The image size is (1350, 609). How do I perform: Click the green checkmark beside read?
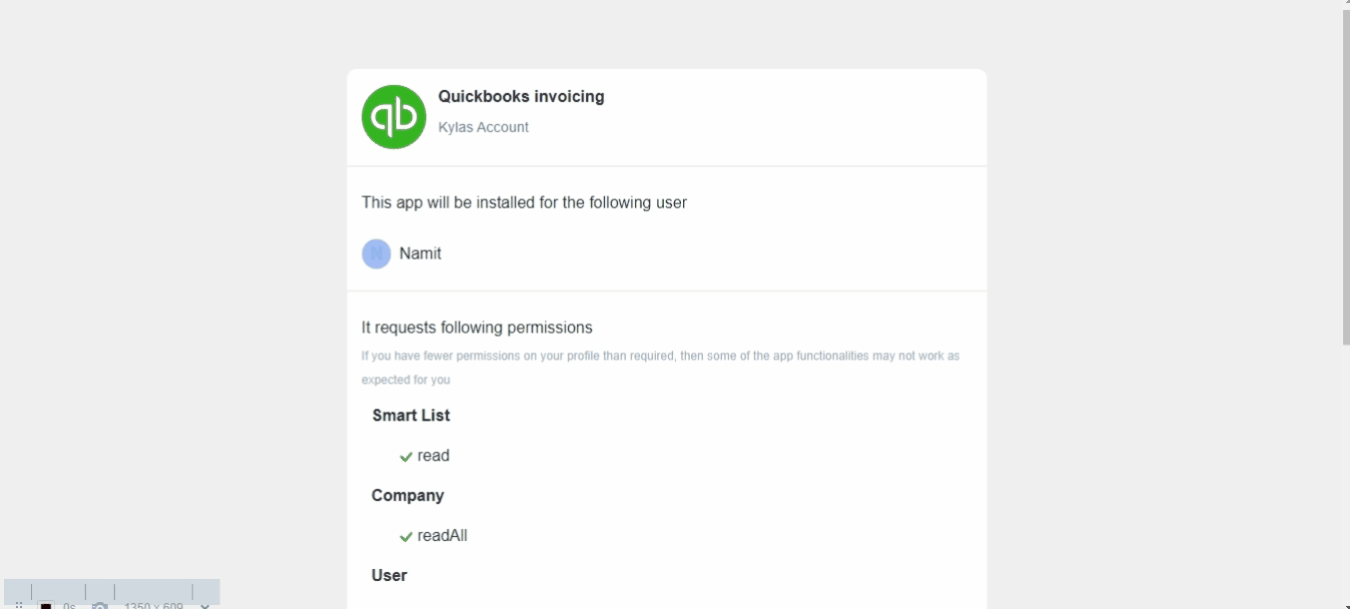coord(406,457)
